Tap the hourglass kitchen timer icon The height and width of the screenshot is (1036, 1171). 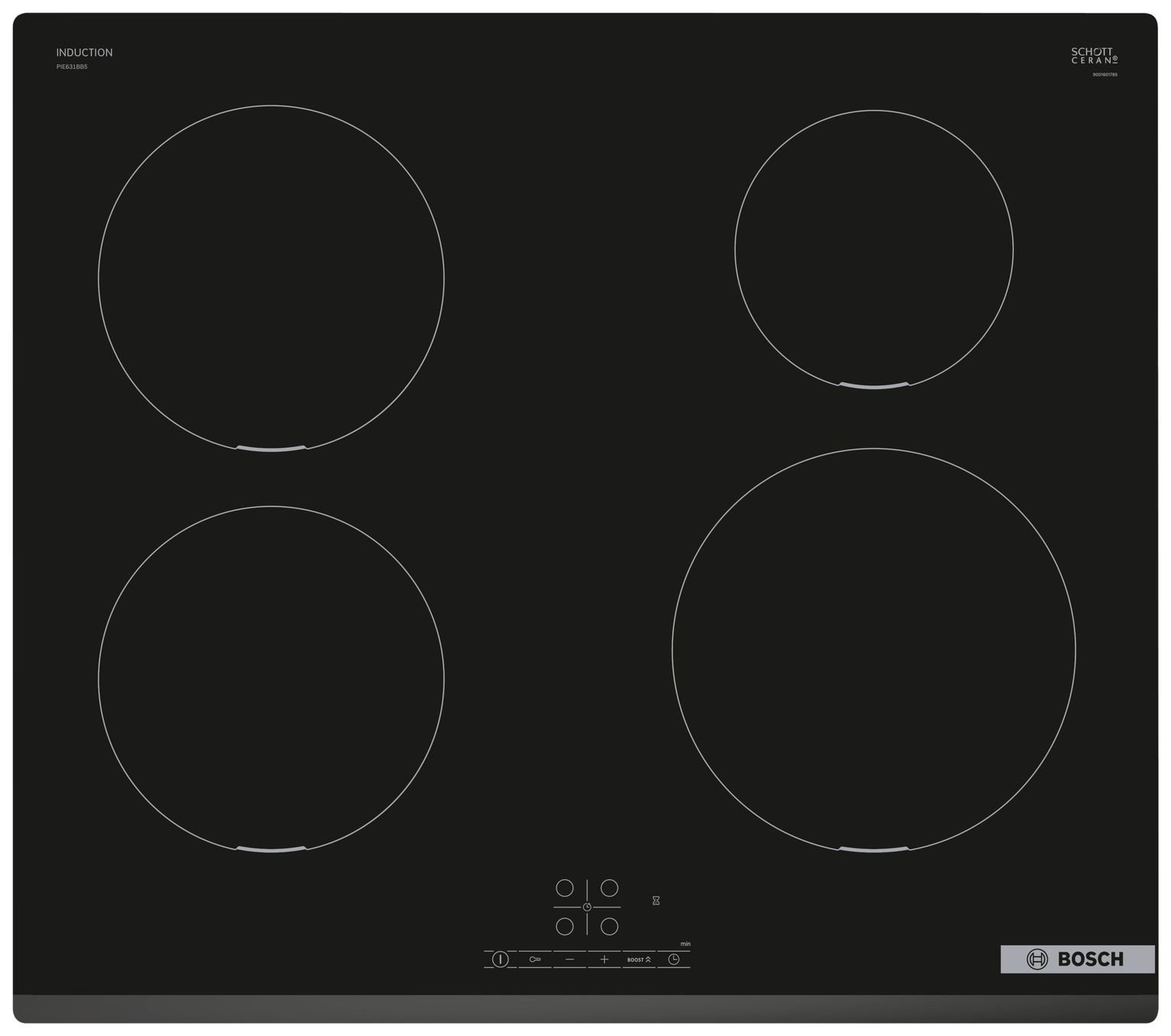656,901
